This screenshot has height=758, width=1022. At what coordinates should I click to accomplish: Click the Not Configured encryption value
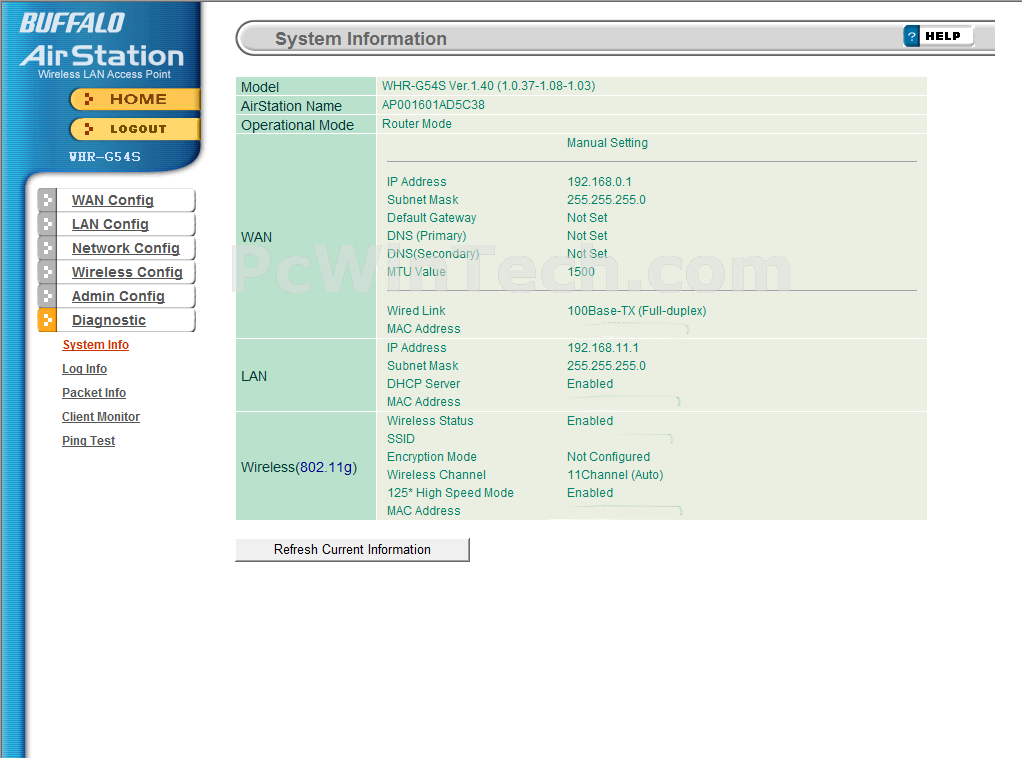point(608,457)
